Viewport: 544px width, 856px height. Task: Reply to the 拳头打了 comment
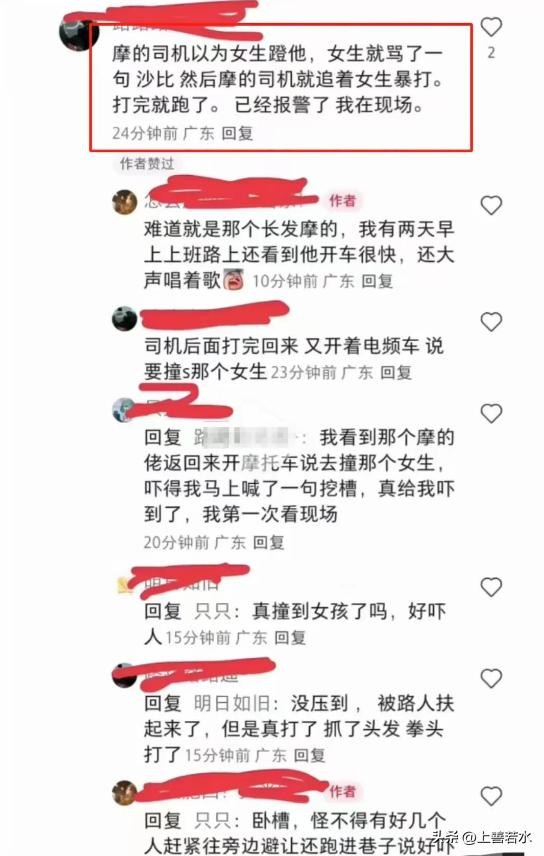pos(309,755)
